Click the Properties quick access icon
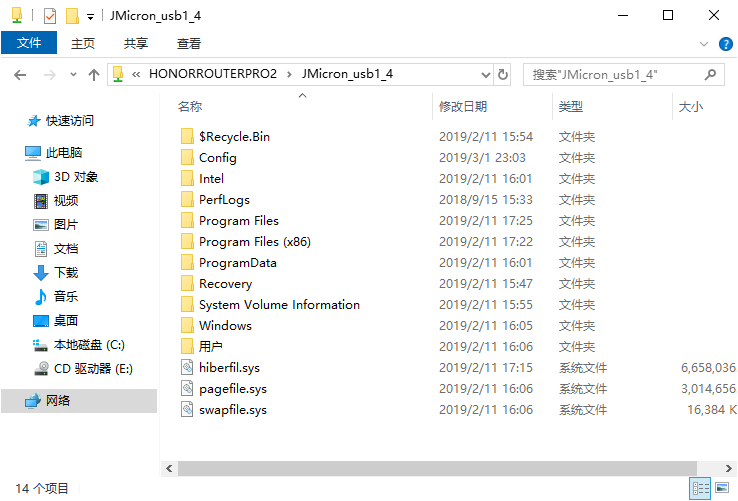Image resolution: width=738 pixels, height=501 pixels. coord(50,16)
